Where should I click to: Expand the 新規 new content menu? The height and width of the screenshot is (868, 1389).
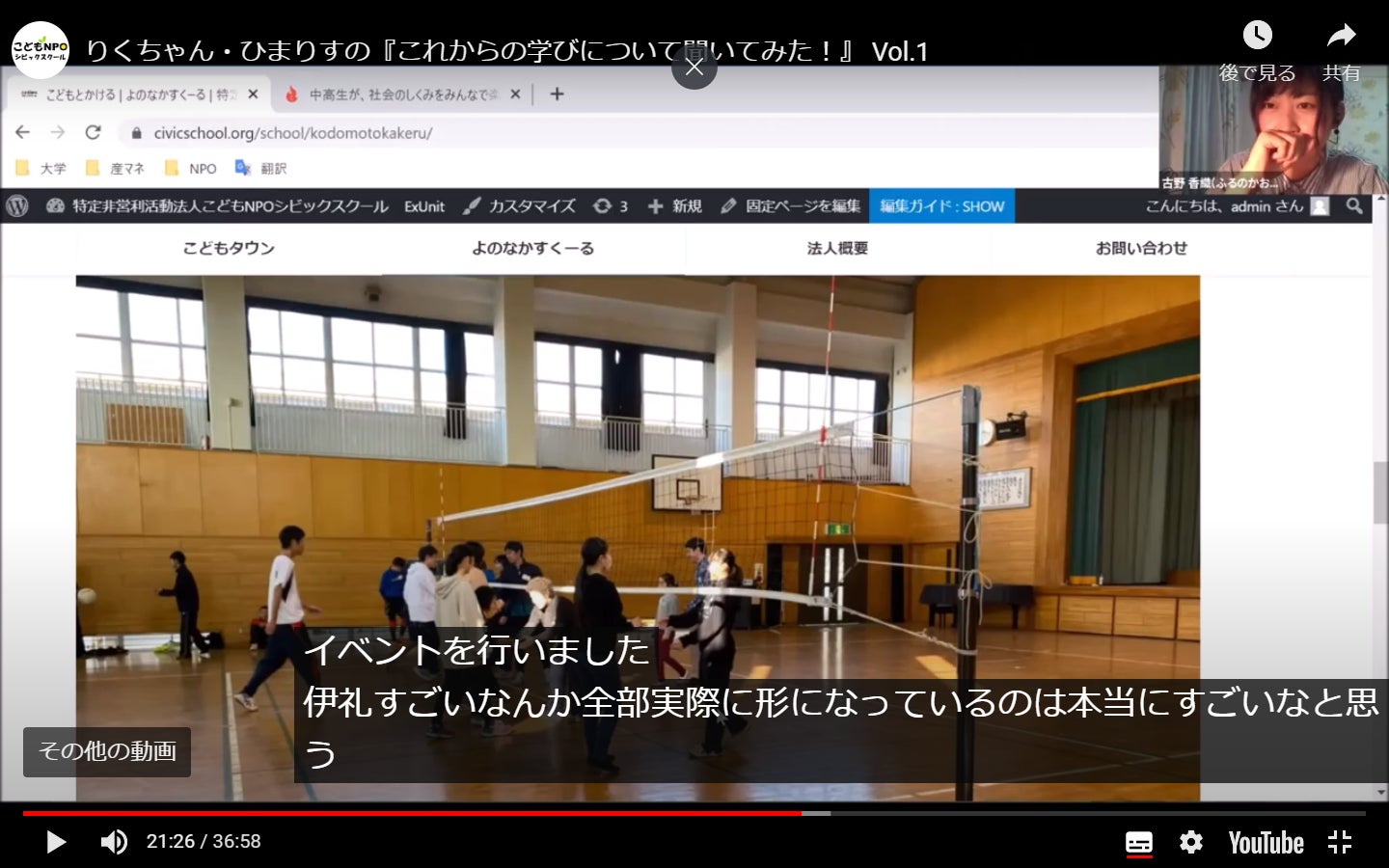[675, 206]
